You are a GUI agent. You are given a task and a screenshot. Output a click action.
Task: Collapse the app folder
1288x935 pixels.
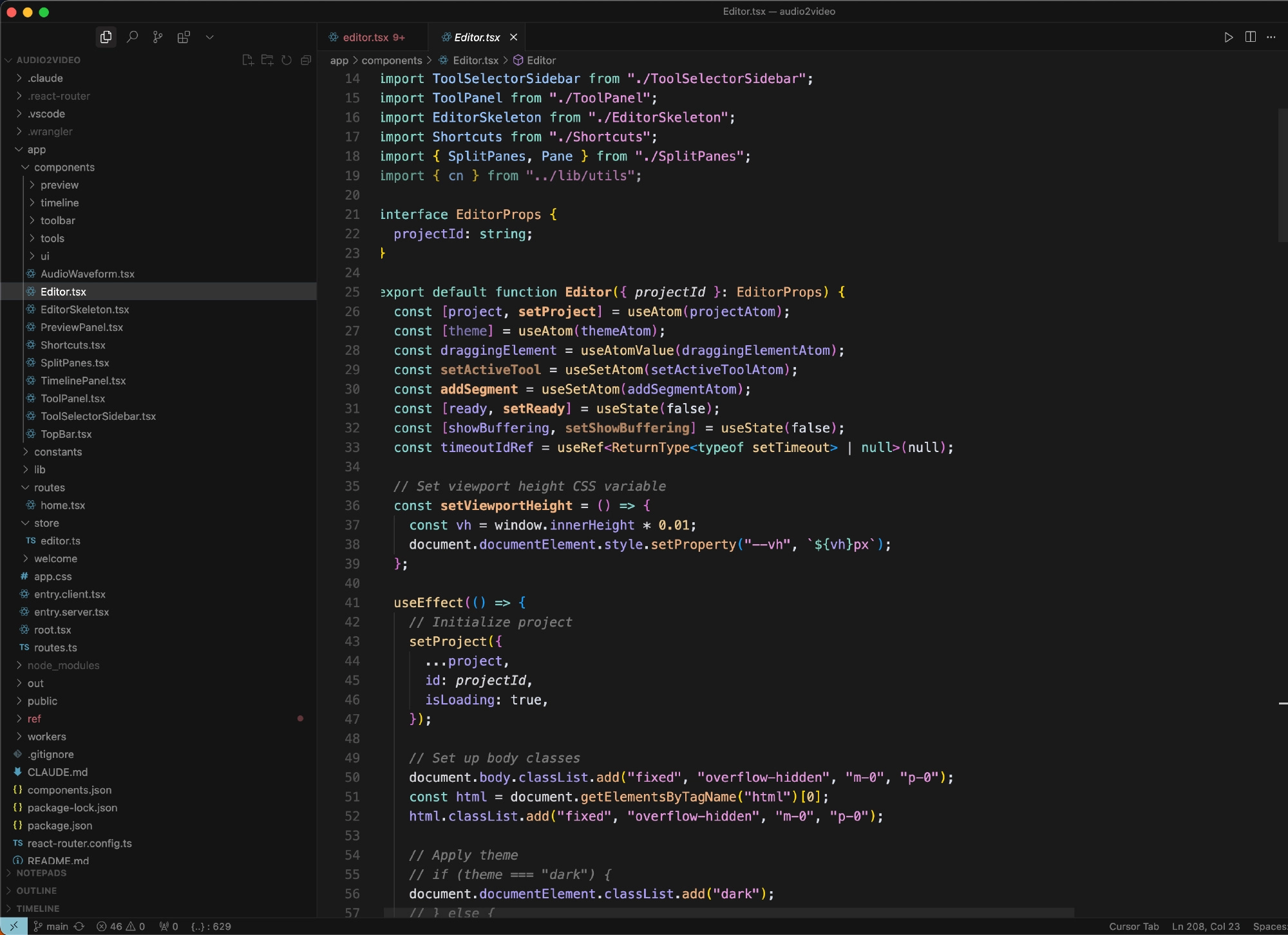coord(36,149)
